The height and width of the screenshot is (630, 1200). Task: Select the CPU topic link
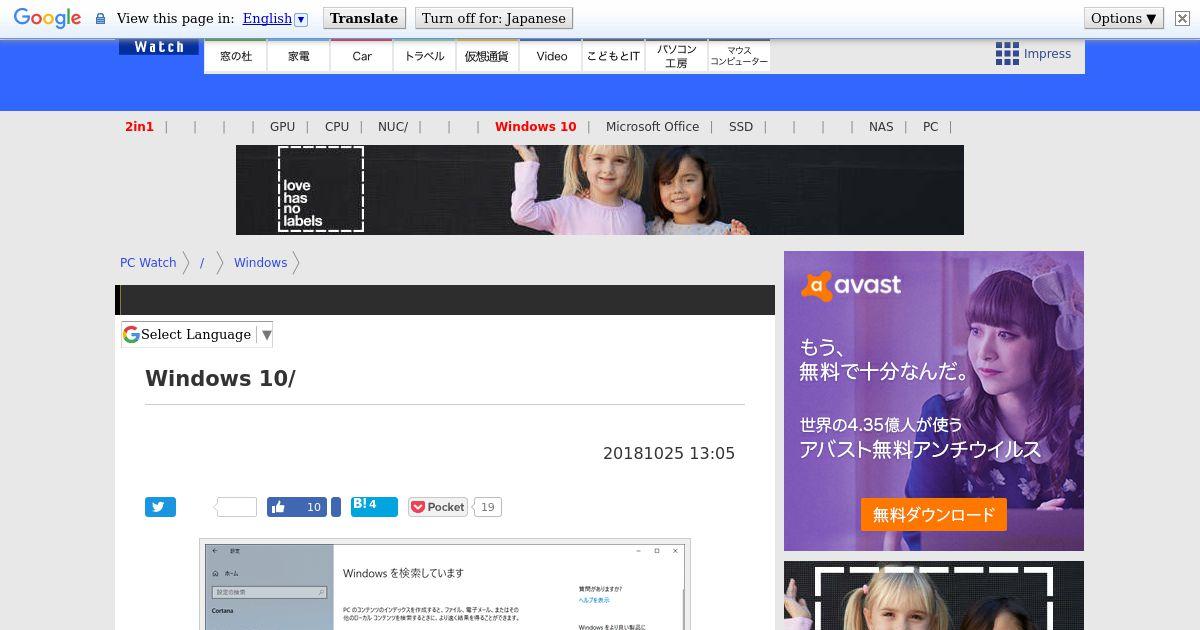coord(337,127)
